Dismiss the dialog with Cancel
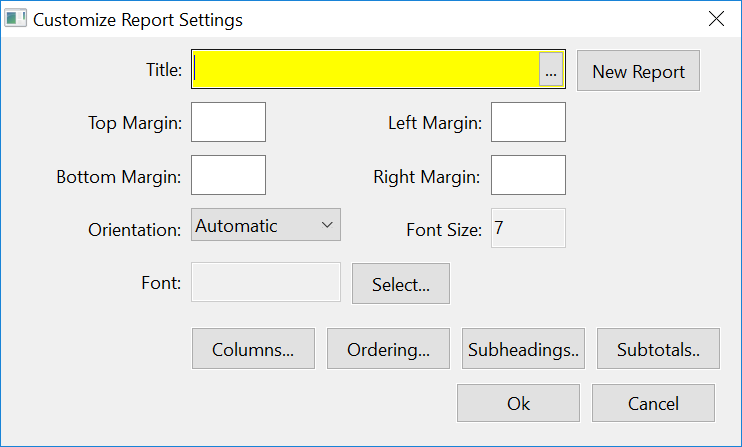 (x=653, y=404)
